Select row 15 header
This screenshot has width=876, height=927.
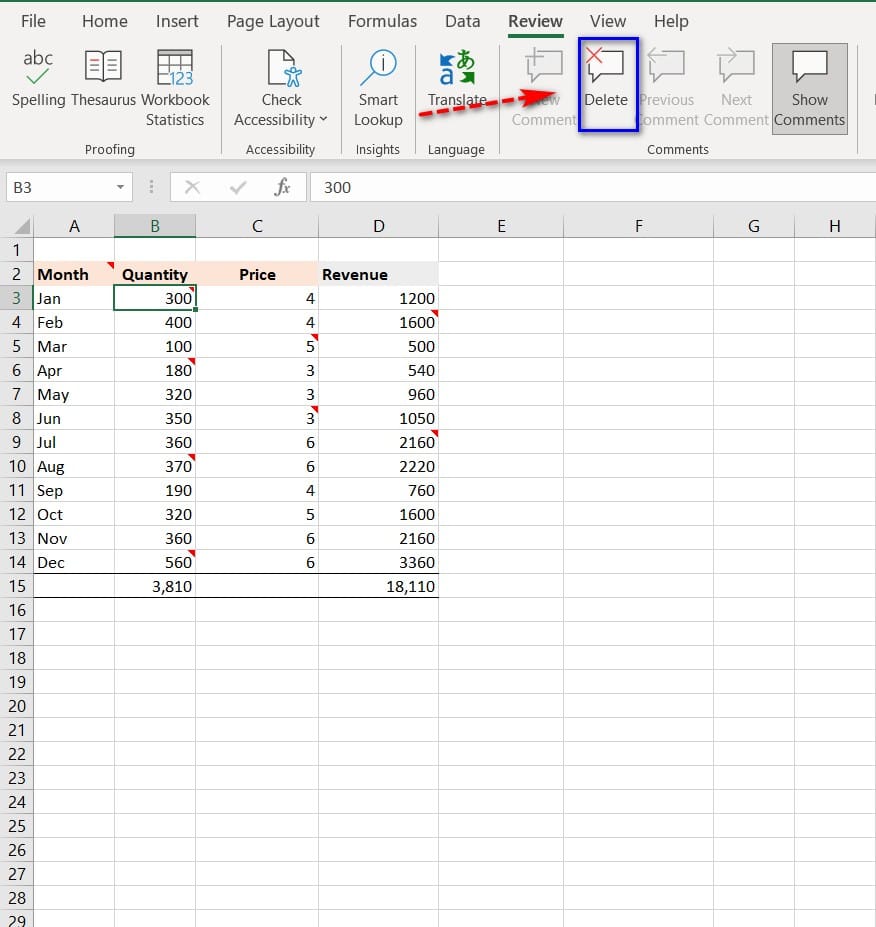point(17,586)
